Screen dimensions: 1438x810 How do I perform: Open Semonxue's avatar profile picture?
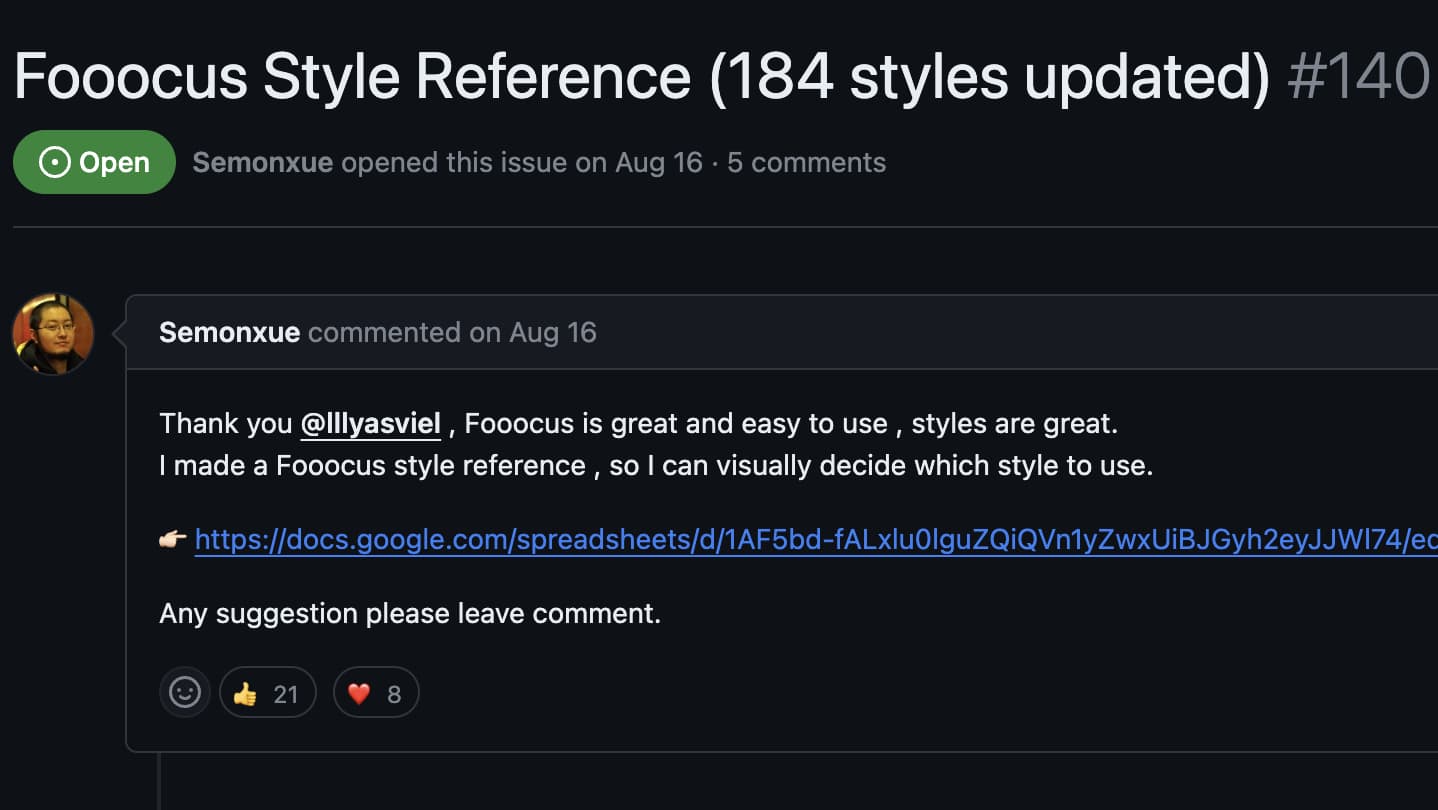pyautogui.click(x=52, y=334)
